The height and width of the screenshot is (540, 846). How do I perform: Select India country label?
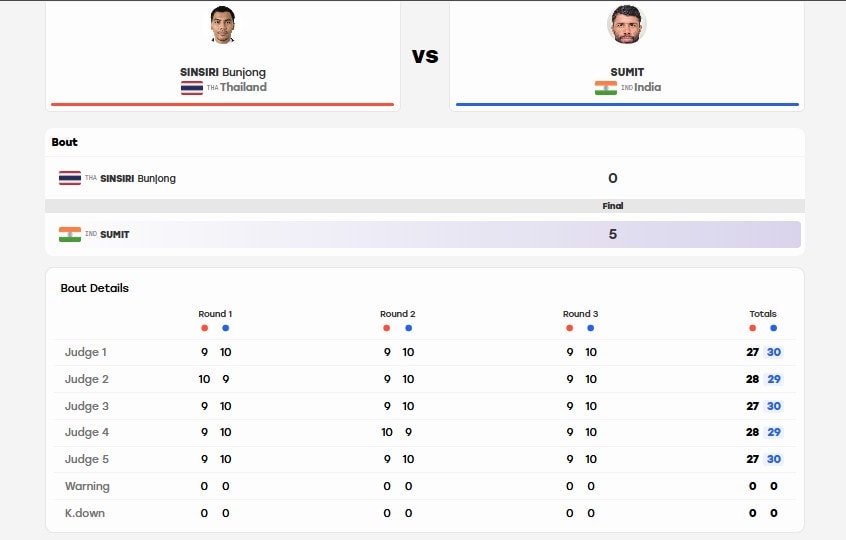click(647, 87)
